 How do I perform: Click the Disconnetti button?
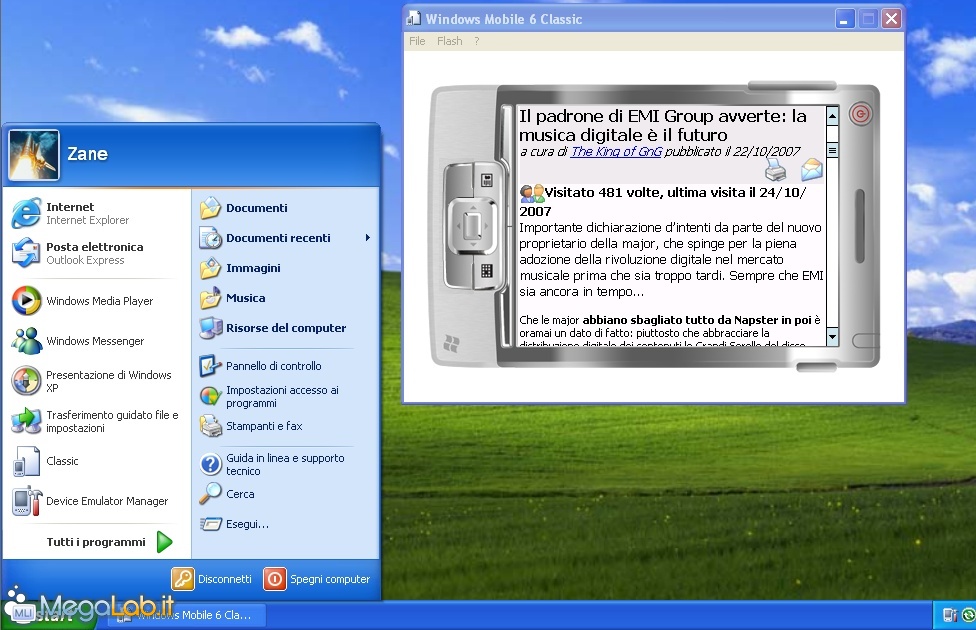[212, 579]
